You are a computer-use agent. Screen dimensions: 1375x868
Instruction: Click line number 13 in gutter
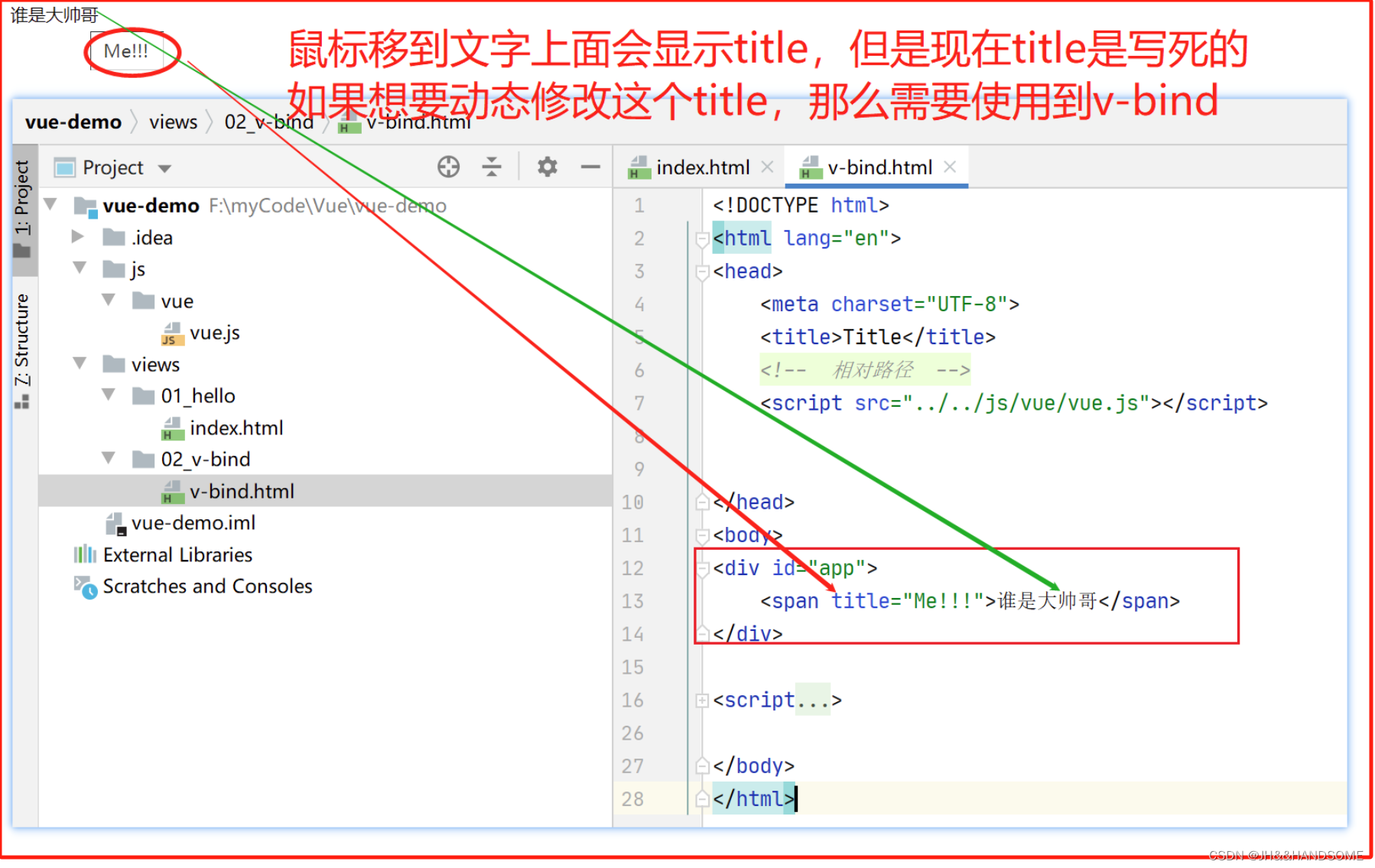click(x=632, y=601)
